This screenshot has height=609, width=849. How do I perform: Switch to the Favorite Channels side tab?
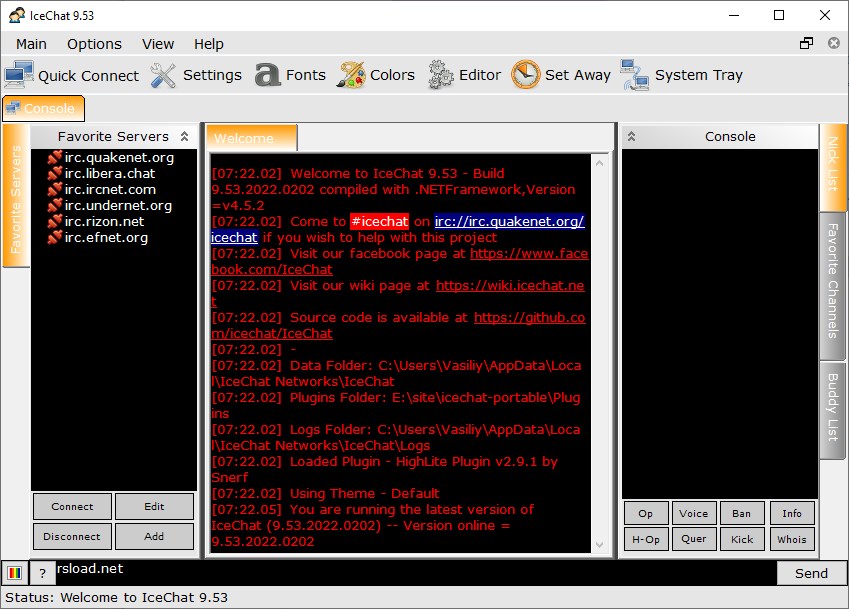click(x=832, y=279)
